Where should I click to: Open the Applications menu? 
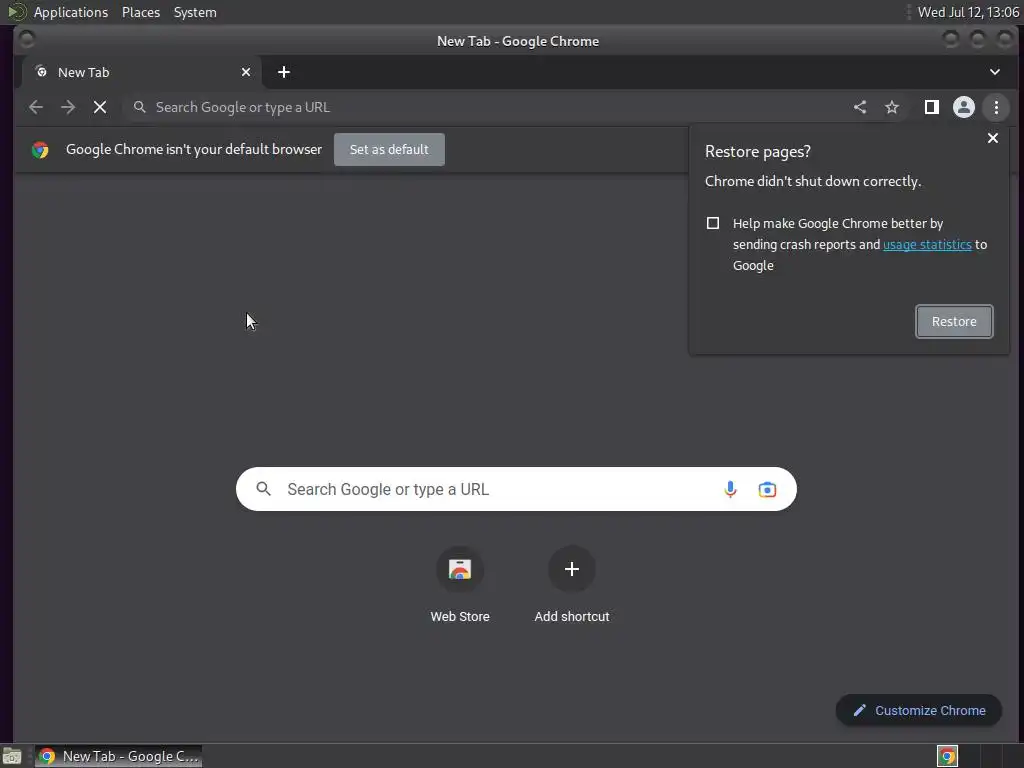(71, 12)
